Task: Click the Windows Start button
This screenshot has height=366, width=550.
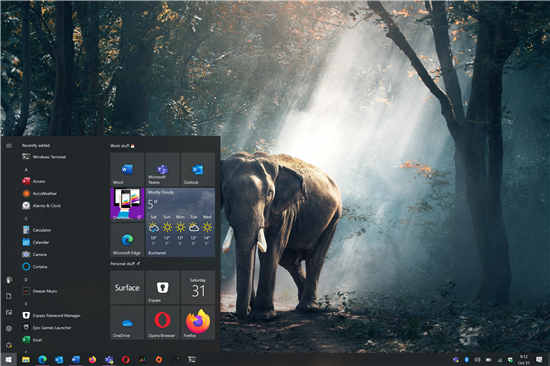Action: (x=9, y=359)
